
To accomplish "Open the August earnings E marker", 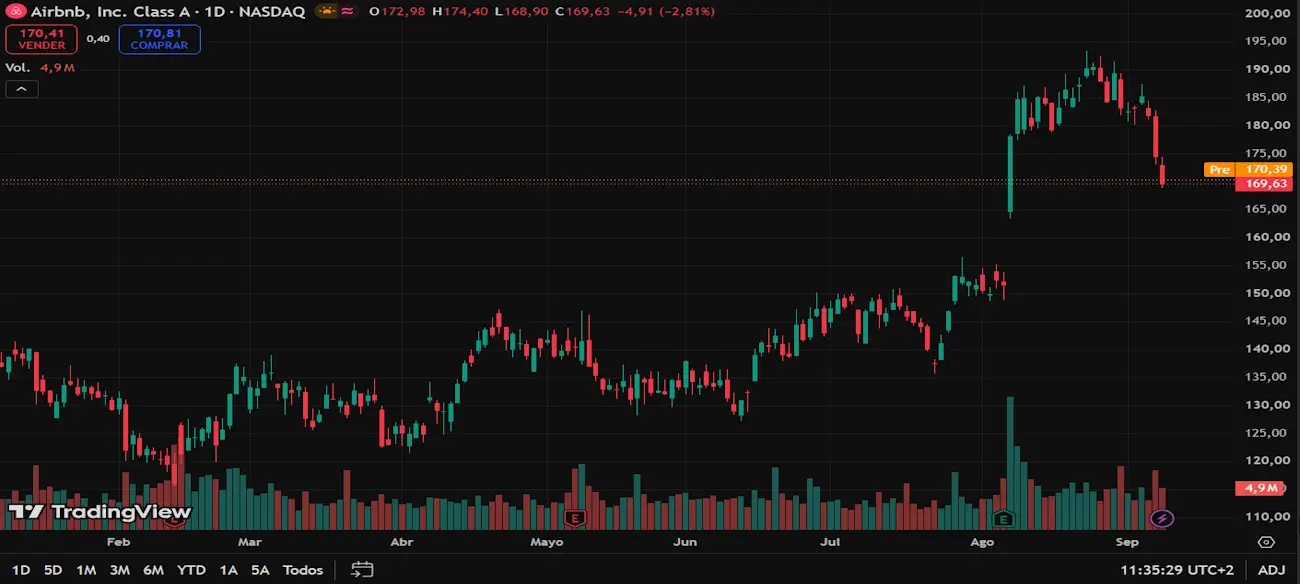I will [x=1003, y=518].
